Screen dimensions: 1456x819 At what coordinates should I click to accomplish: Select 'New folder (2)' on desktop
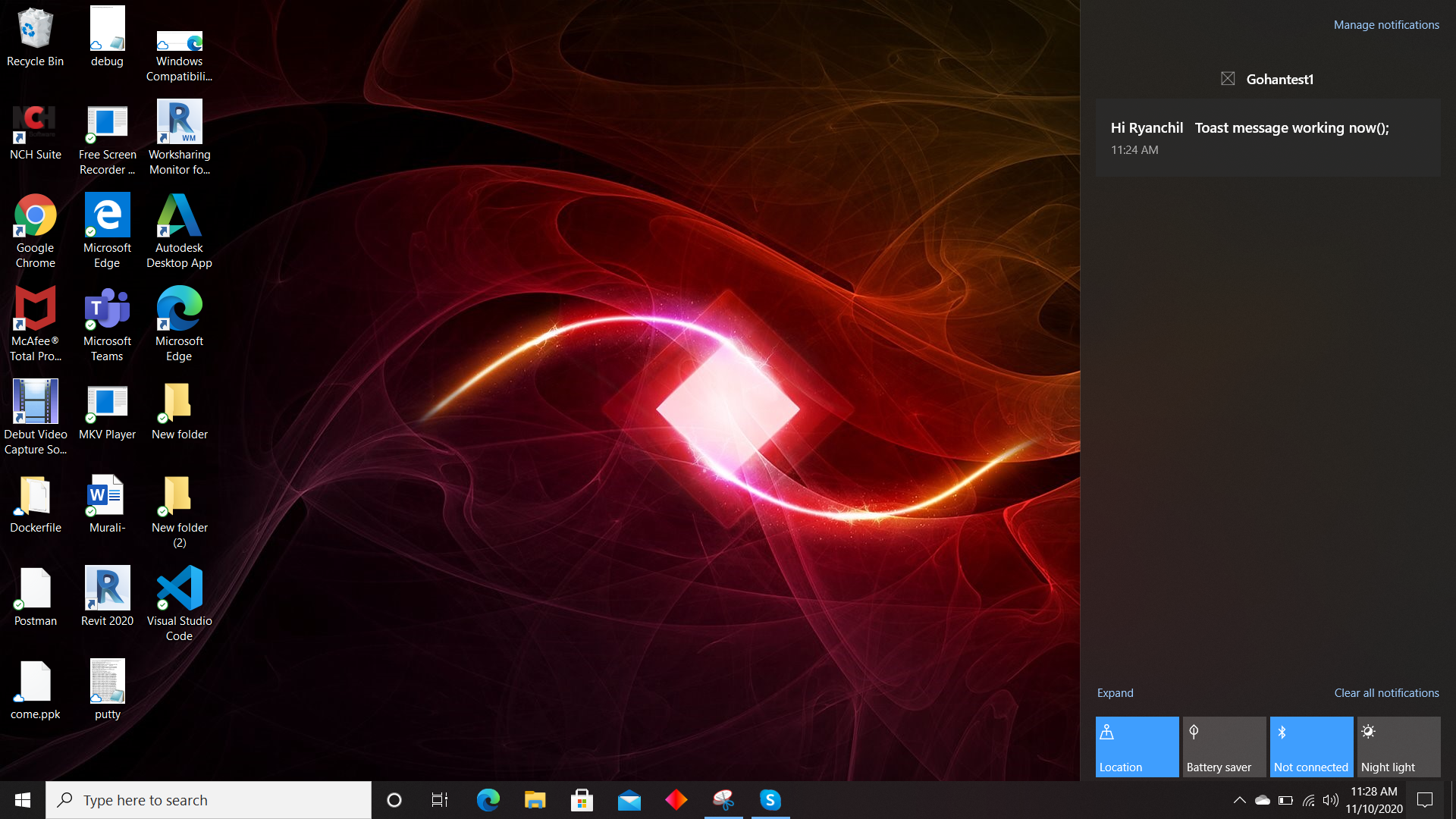(179, 511)
